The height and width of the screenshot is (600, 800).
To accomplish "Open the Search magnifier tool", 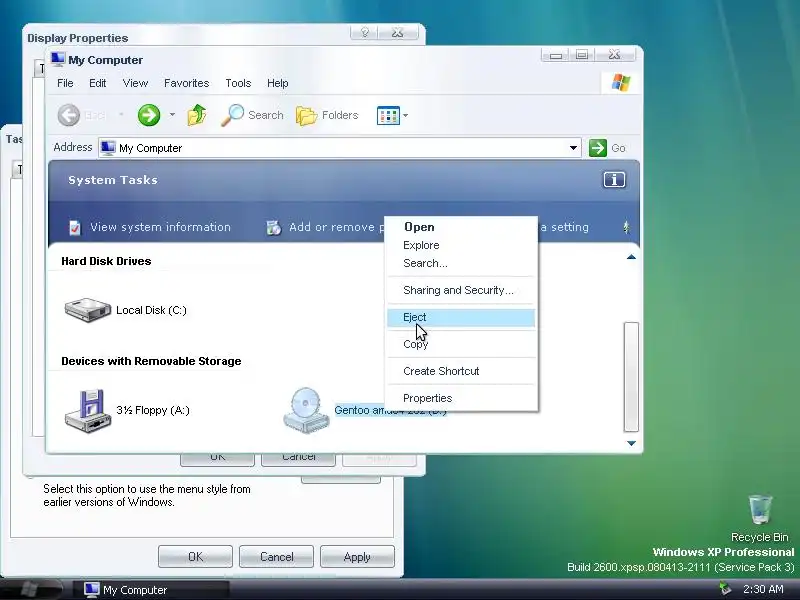I will coord(253,115).
